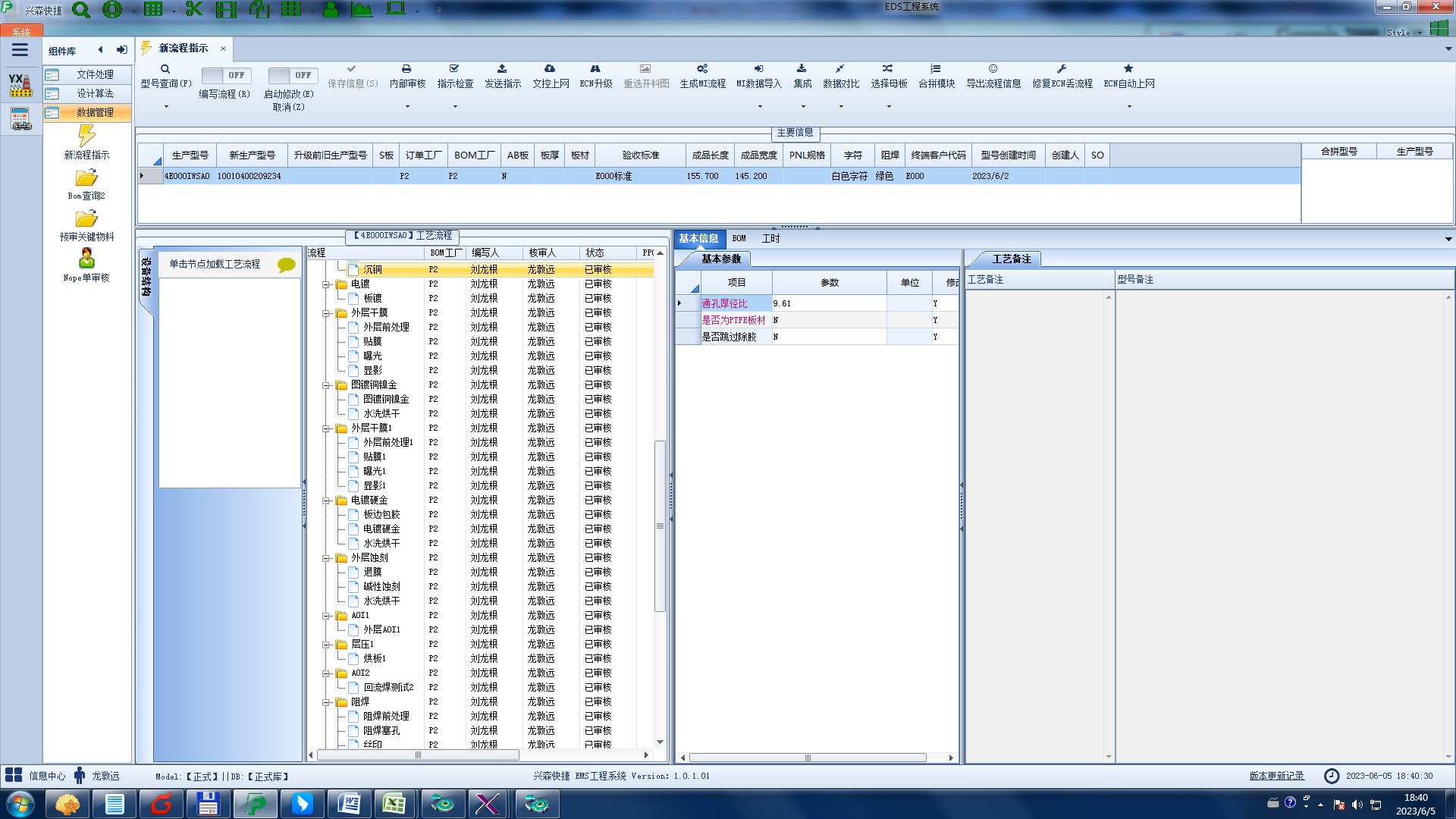This screenshot has height=819, width=1456.
Task: Open the Style dropdown at top right
Action: point(1404,33)
